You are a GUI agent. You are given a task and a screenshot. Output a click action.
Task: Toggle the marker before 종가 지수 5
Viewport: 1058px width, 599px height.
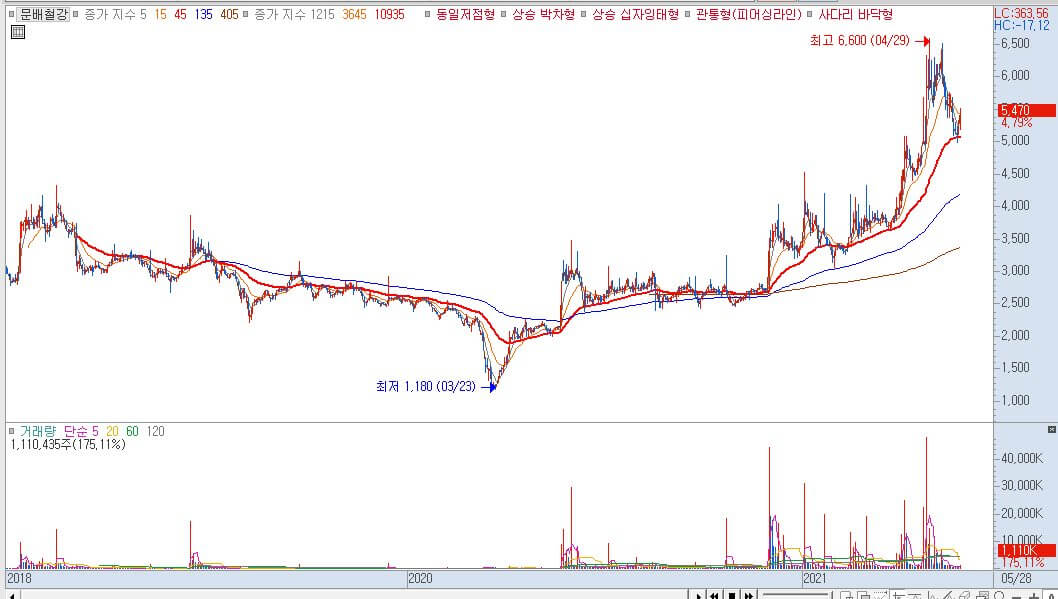[x=75, y=14]
